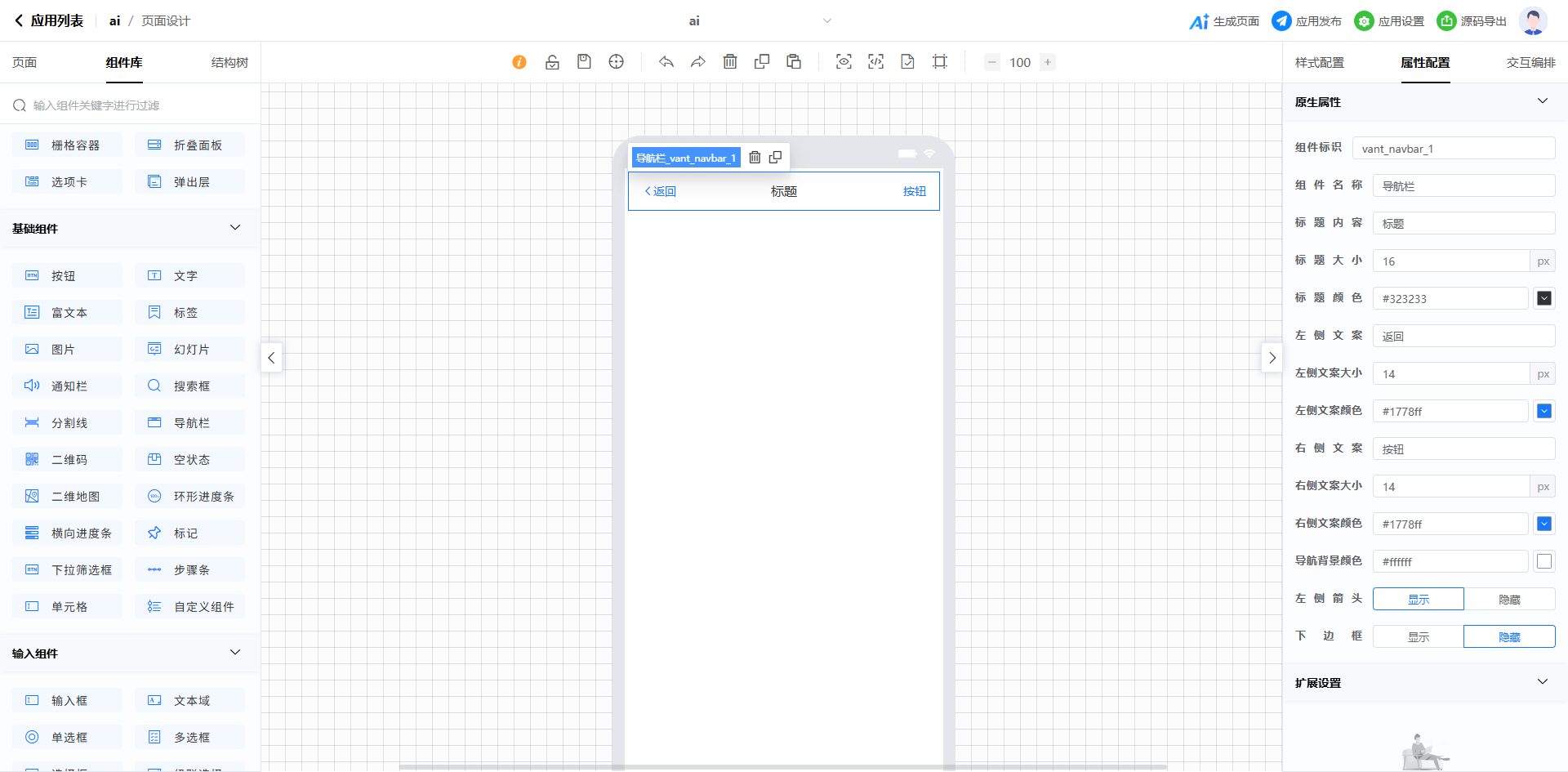
Task: Set left arrow to 显示
Action: coord(1419,600)
